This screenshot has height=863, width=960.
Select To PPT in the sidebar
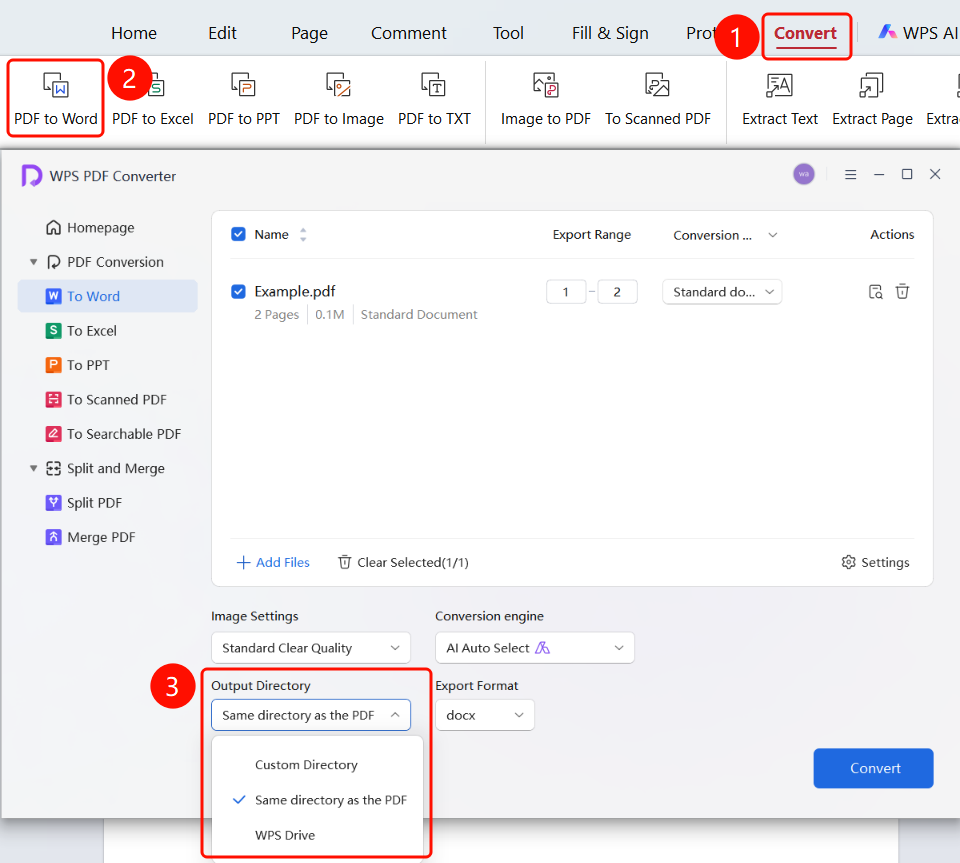(78, 365)
